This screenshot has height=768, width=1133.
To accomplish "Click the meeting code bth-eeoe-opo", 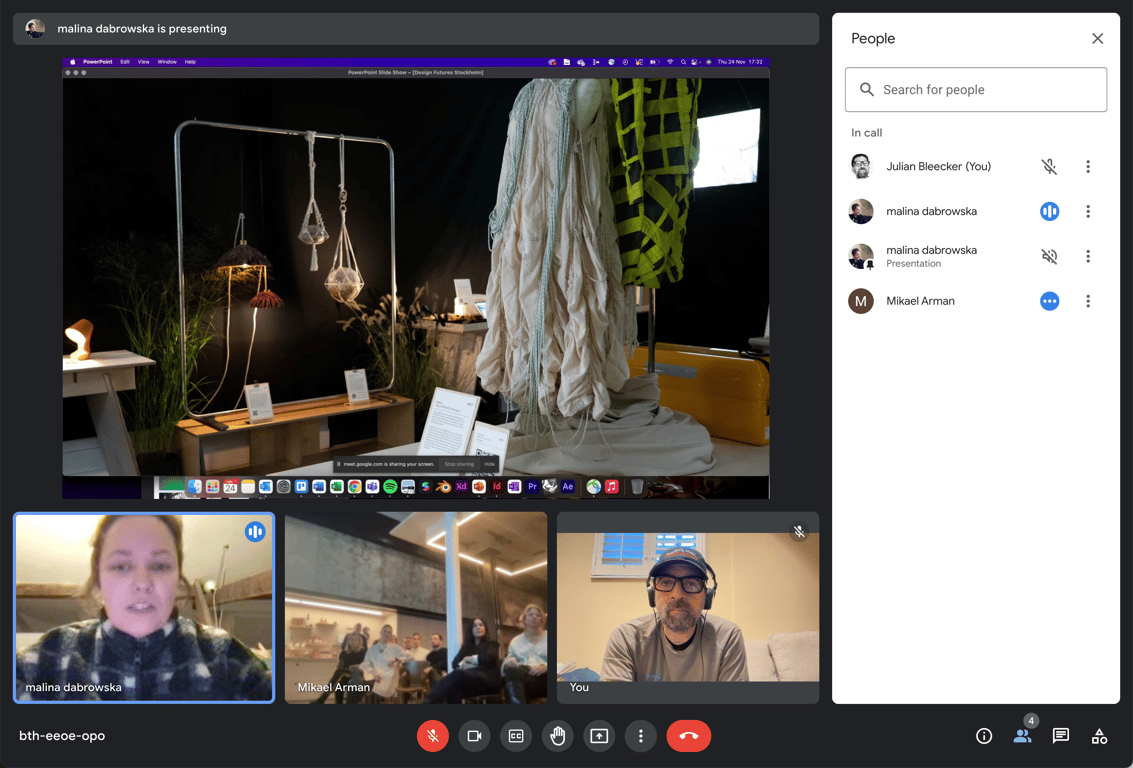I will click(62, 735).
